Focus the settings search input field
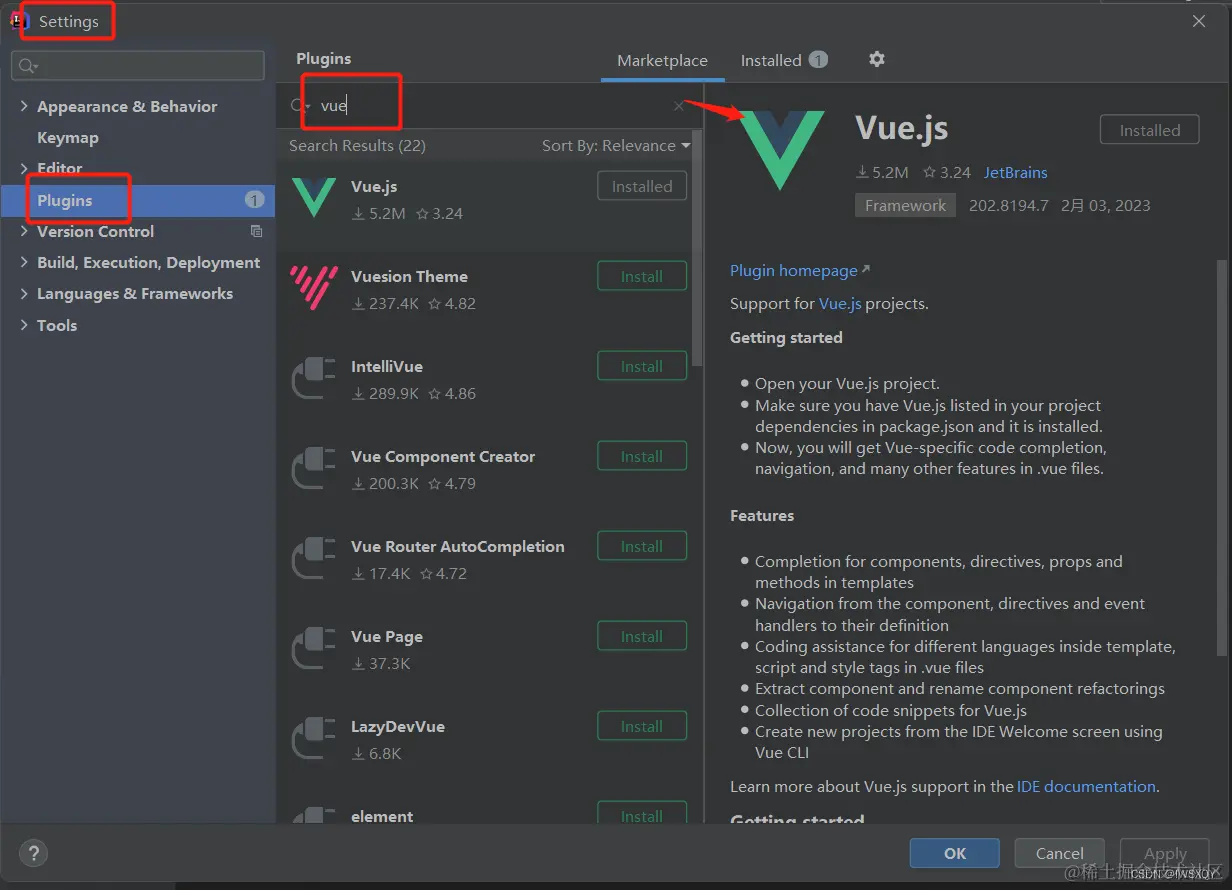Image resolution: width=1232 pixels, height=890 pixels. pos(138,66)
